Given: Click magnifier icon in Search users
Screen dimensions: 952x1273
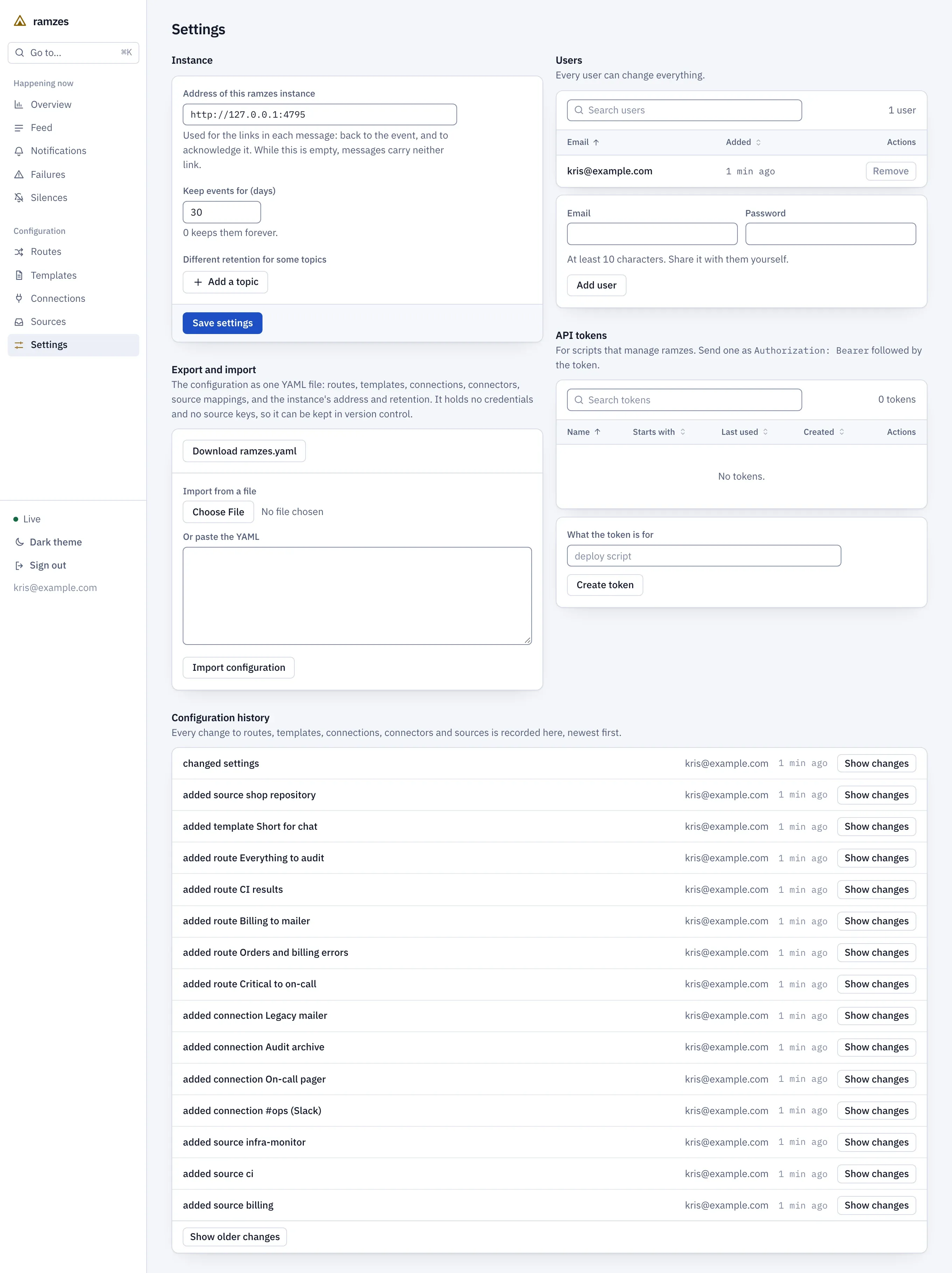Looking at the screenshot, I should click(x=579, y=110).
